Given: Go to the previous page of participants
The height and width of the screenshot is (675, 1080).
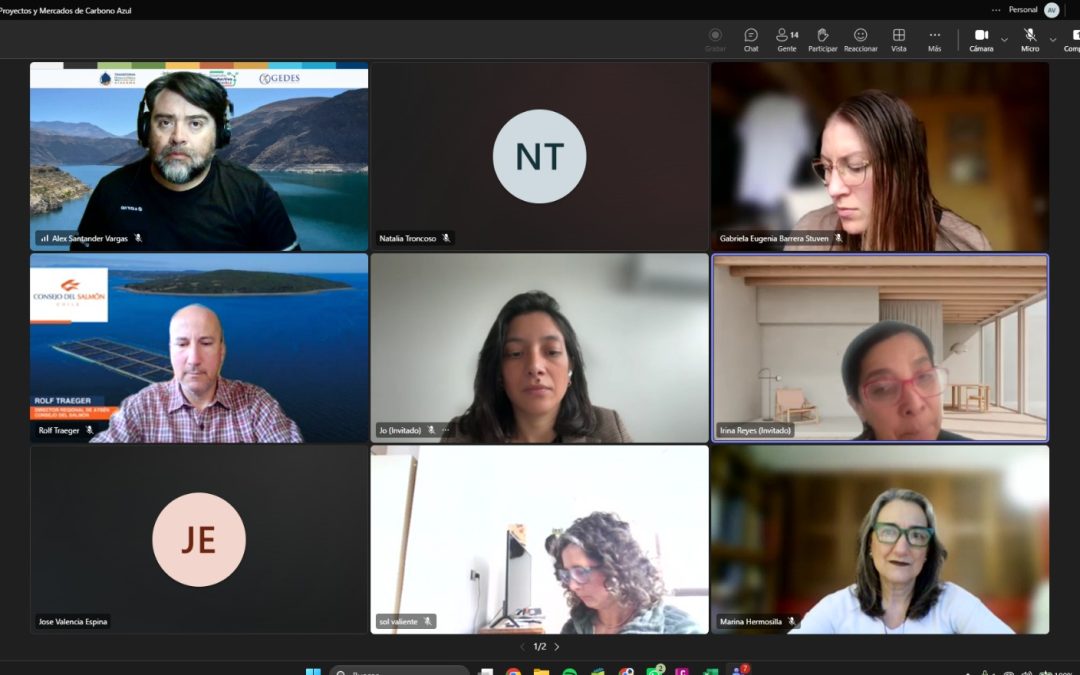Looking at the screenshot, I should (522, 647).
